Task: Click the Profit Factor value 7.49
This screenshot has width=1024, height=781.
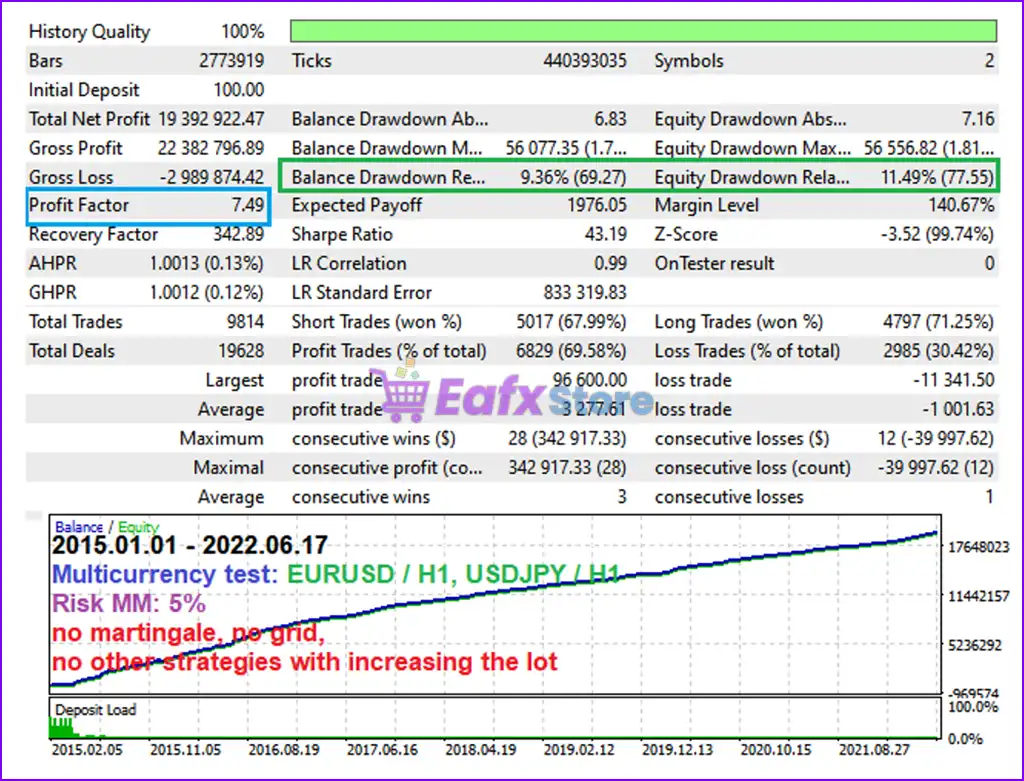Action: [248, 205]
